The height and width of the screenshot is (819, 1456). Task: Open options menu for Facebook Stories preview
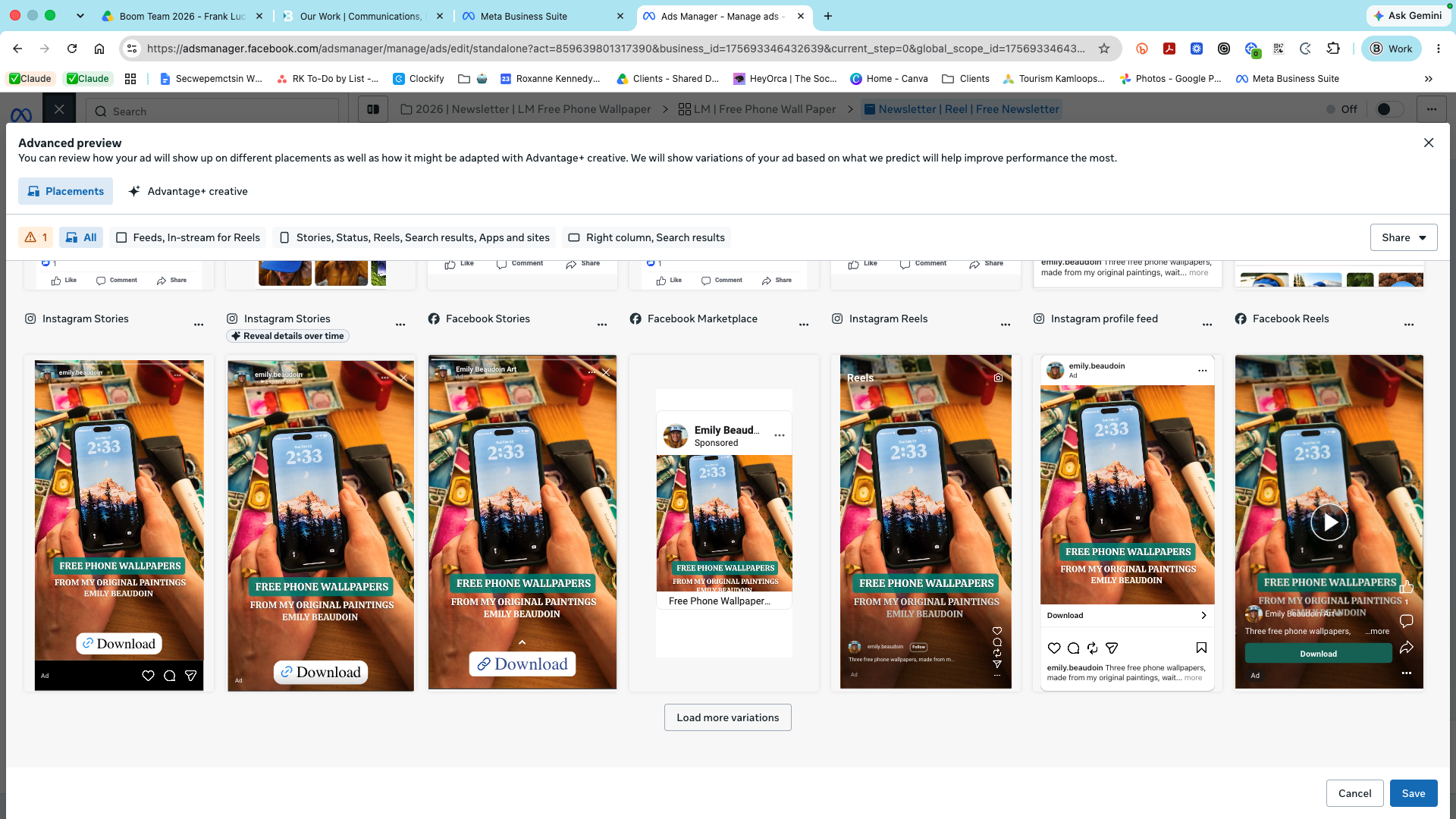pos(602,325)
